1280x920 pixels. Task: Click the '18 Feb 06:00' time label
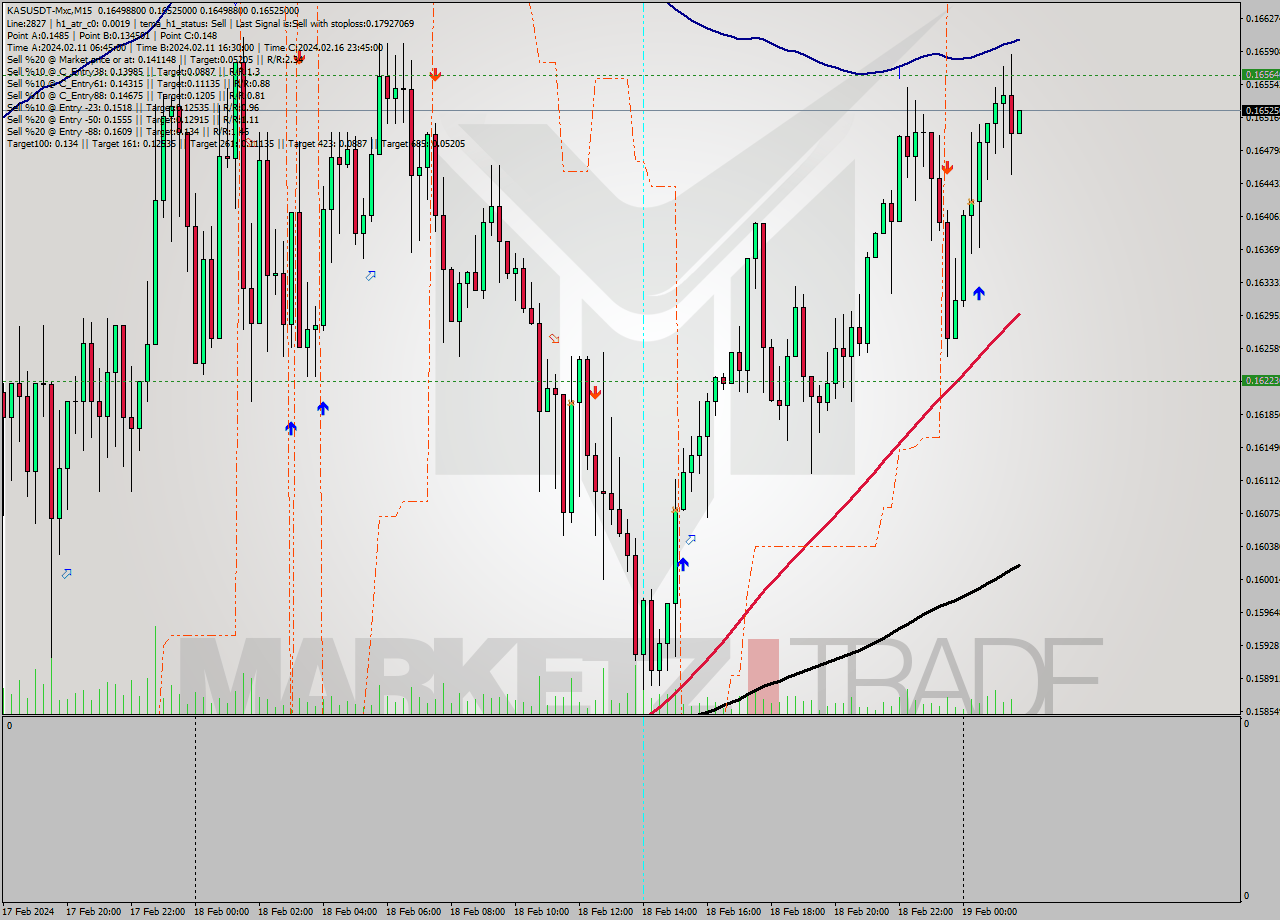413,911
